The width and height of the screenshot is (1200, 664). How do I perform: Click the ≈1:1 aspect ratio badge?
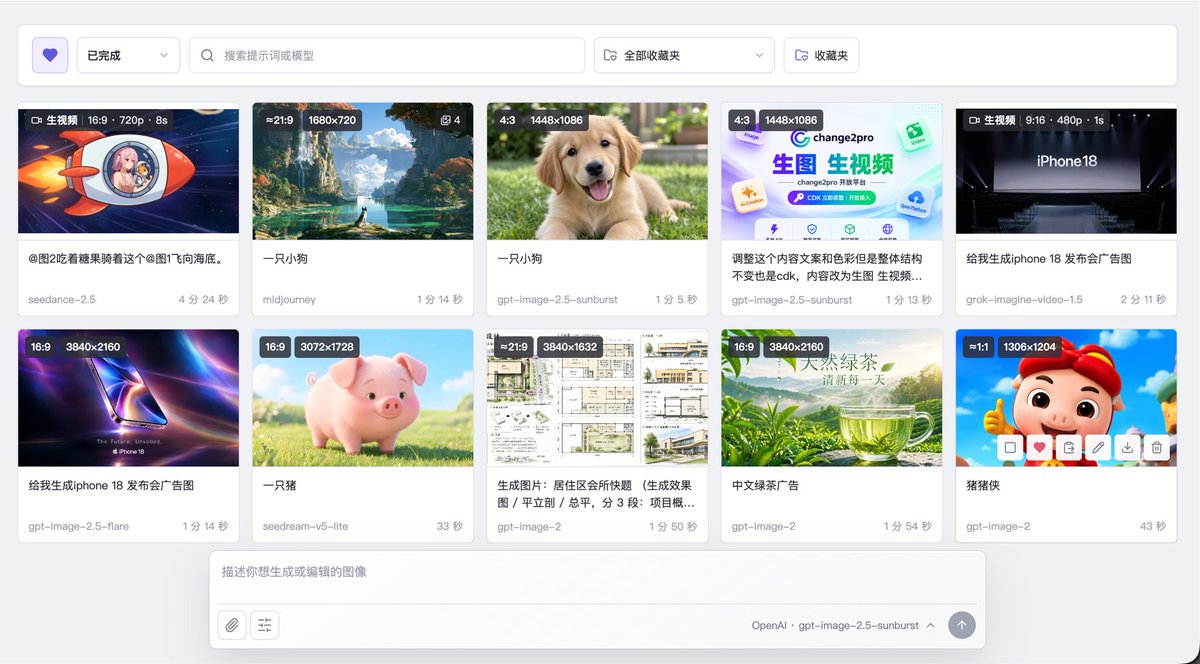[x=980, y=347]
